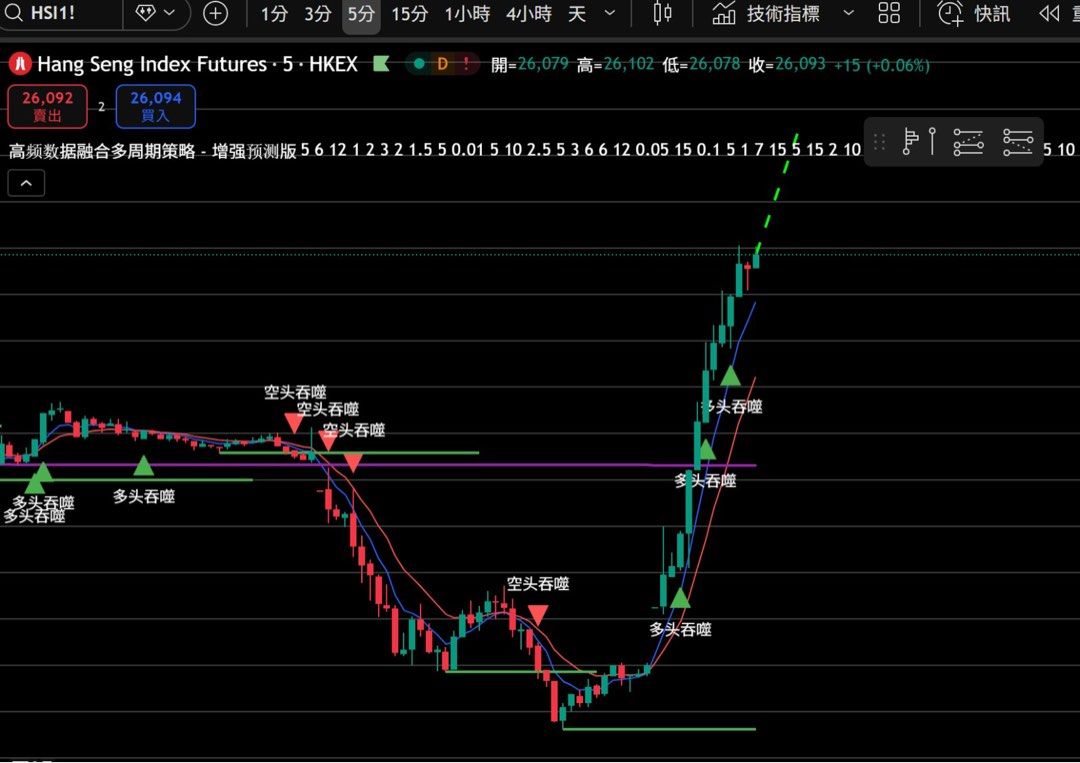Select the candlestick chart style icon

pos(662,14)
